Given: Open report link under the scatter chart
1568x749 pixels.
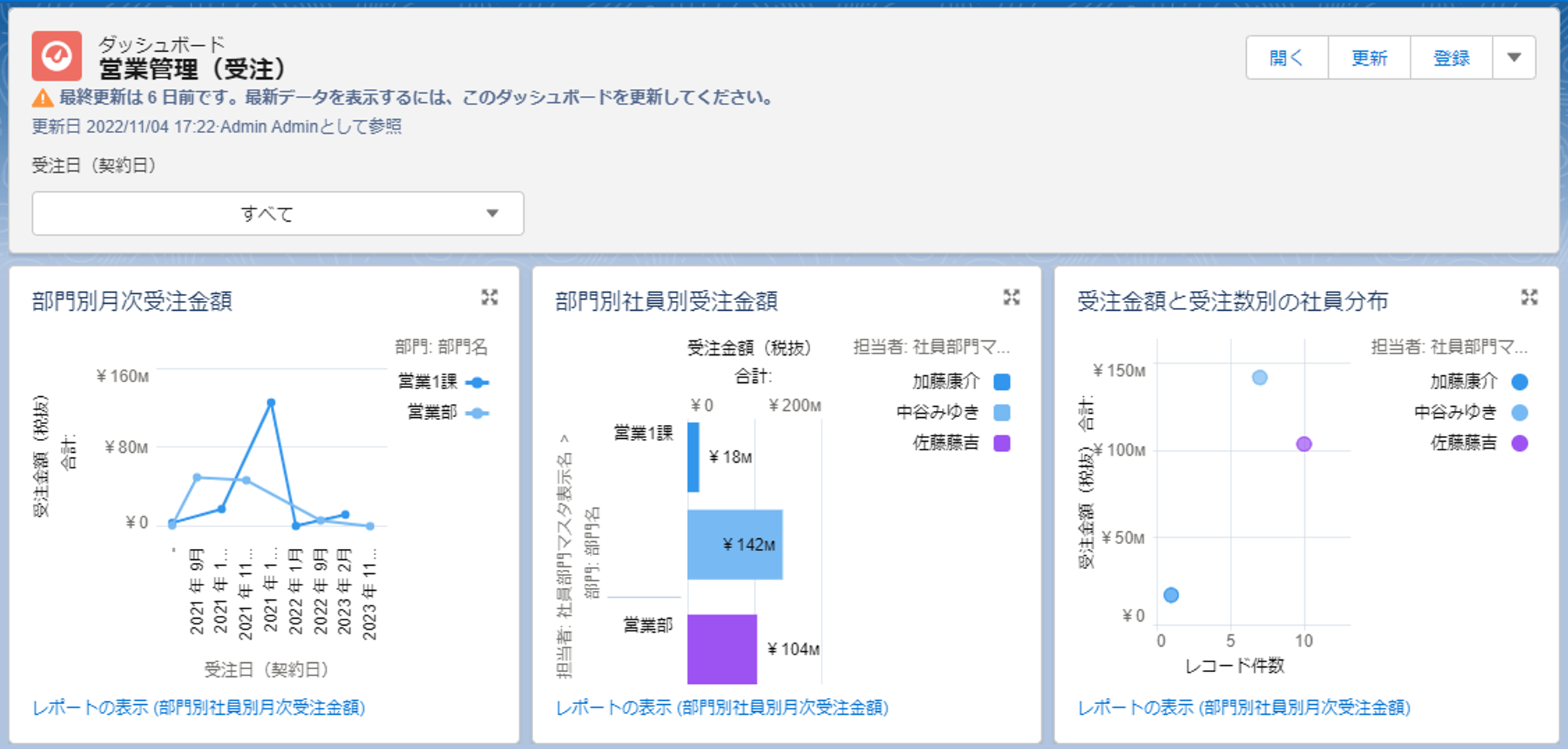Looking at the screenshot, I should pyautogui.click(x=1243, y=708).
